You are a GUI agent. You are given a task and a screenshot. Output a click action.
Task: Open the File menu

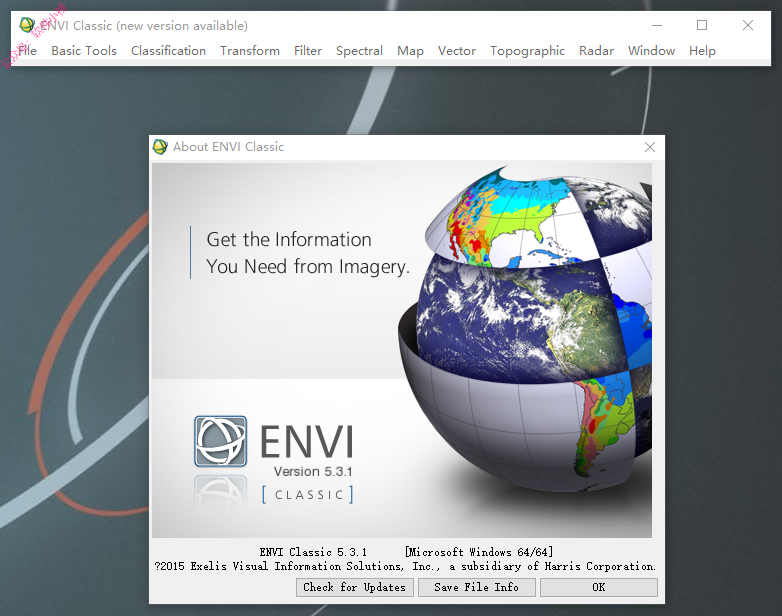pos(27,51)
